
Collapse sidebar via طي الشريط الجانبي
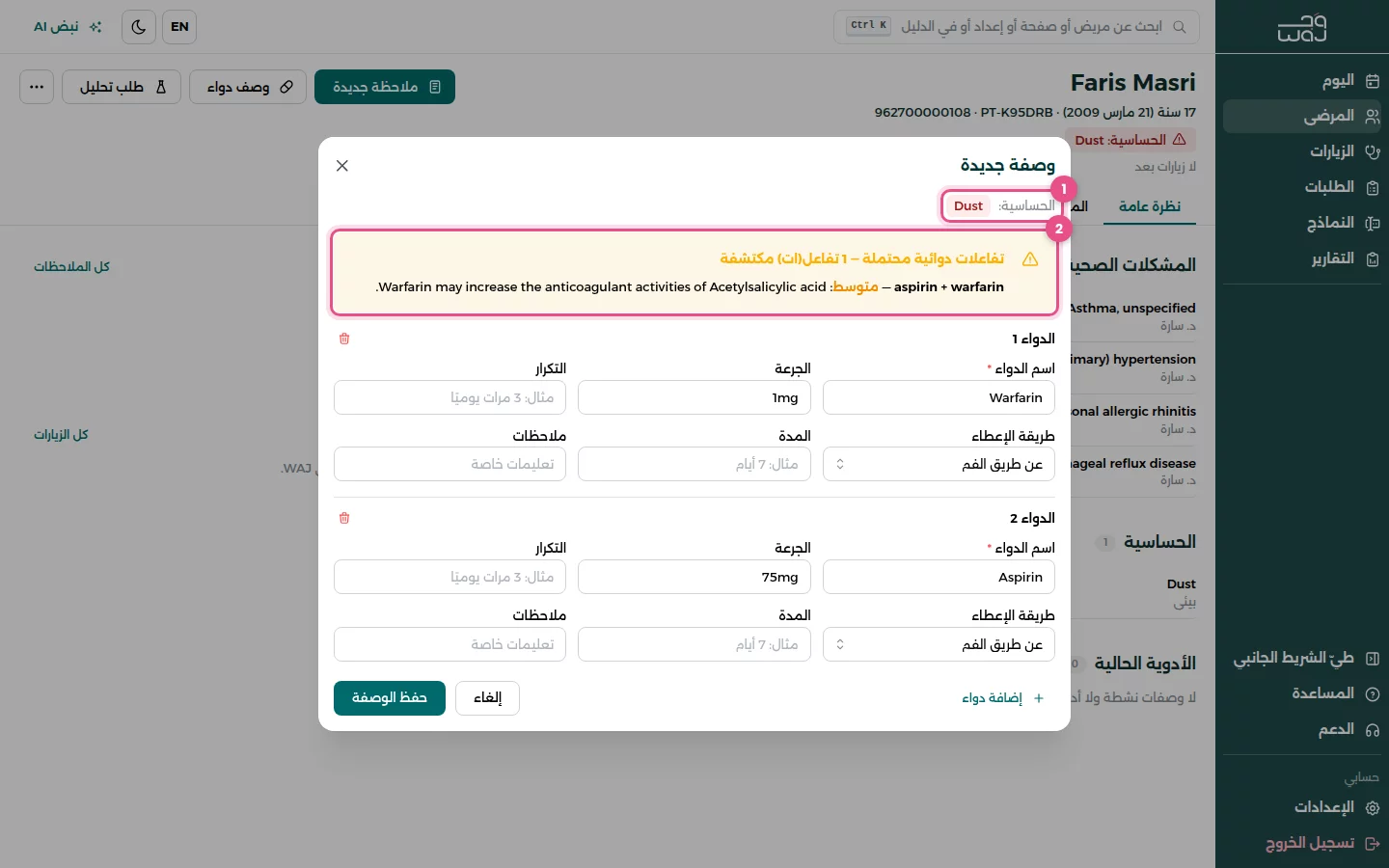[x=1302, y=658]
